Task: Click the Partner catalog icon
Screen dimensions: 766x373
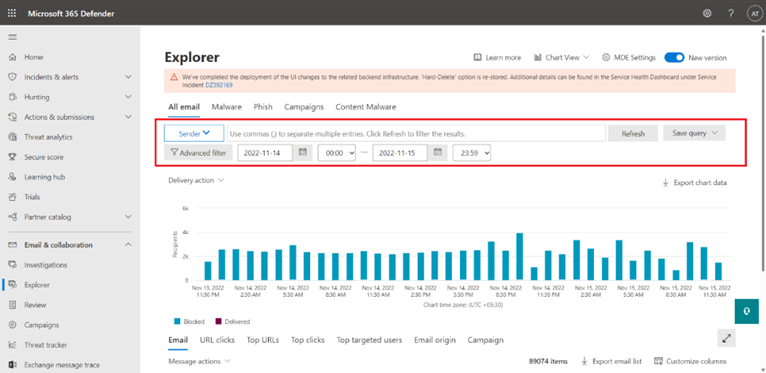Action: [x=13, y=217]
